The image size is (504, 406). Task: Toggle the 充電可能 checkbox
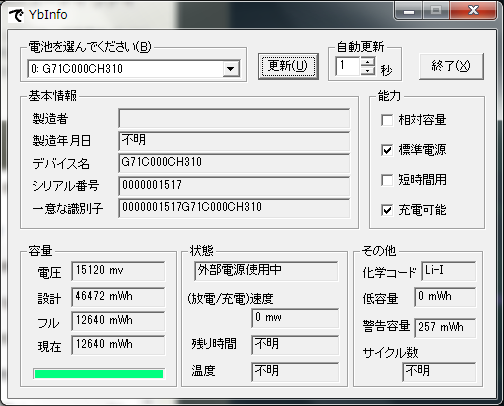pos(387,210)
